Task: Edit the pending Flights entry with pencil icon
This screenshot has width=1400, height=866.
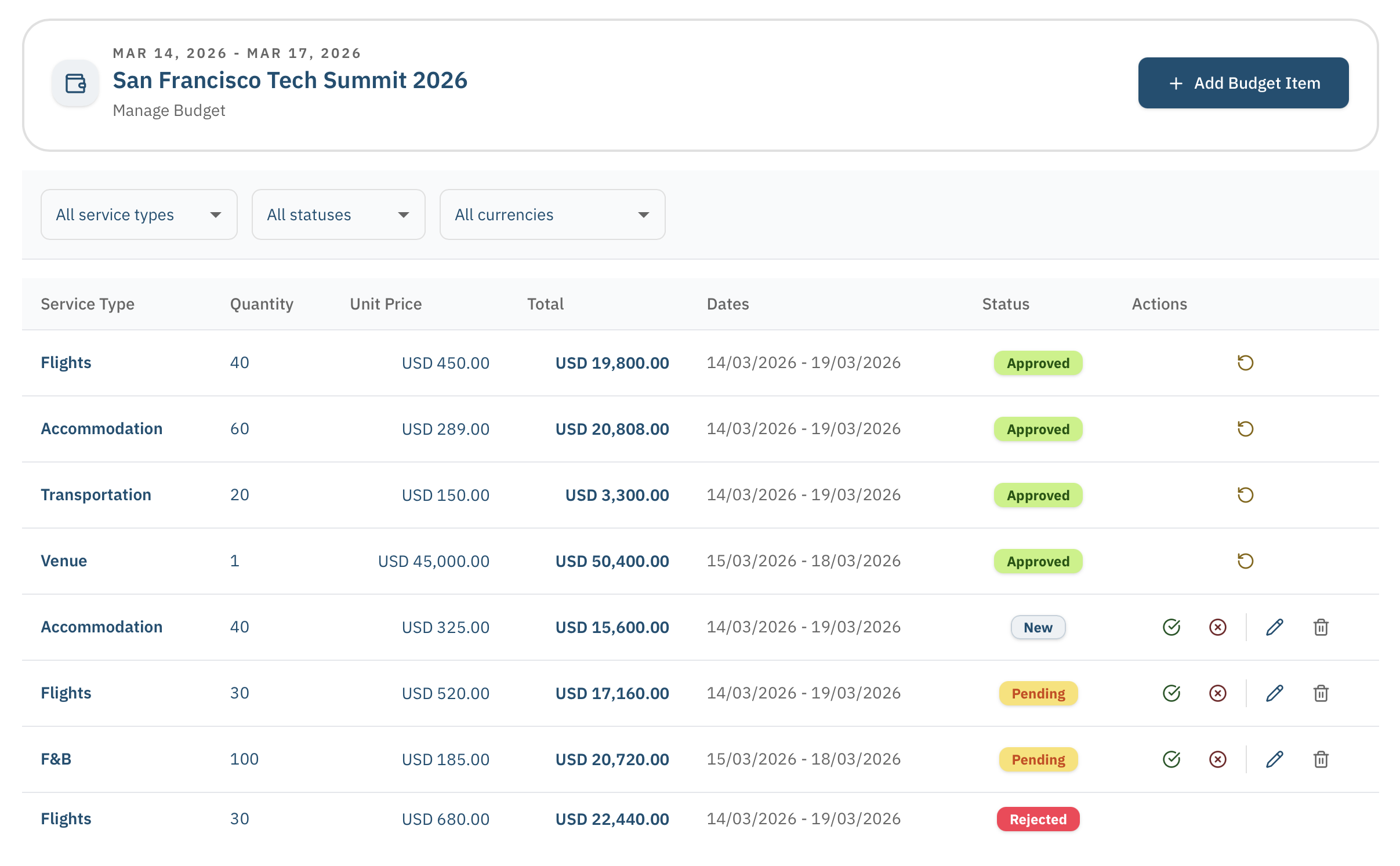Action: (x=1274, y=693)
